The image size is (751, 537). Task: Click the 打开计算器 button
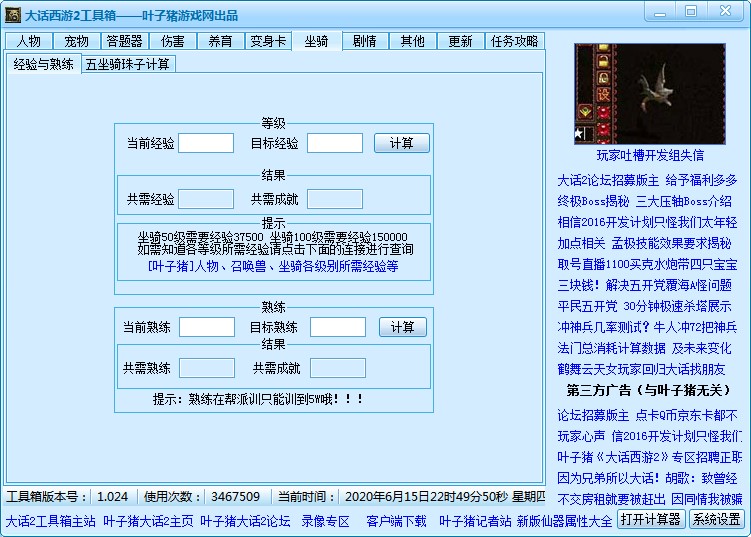coord(651,519)
